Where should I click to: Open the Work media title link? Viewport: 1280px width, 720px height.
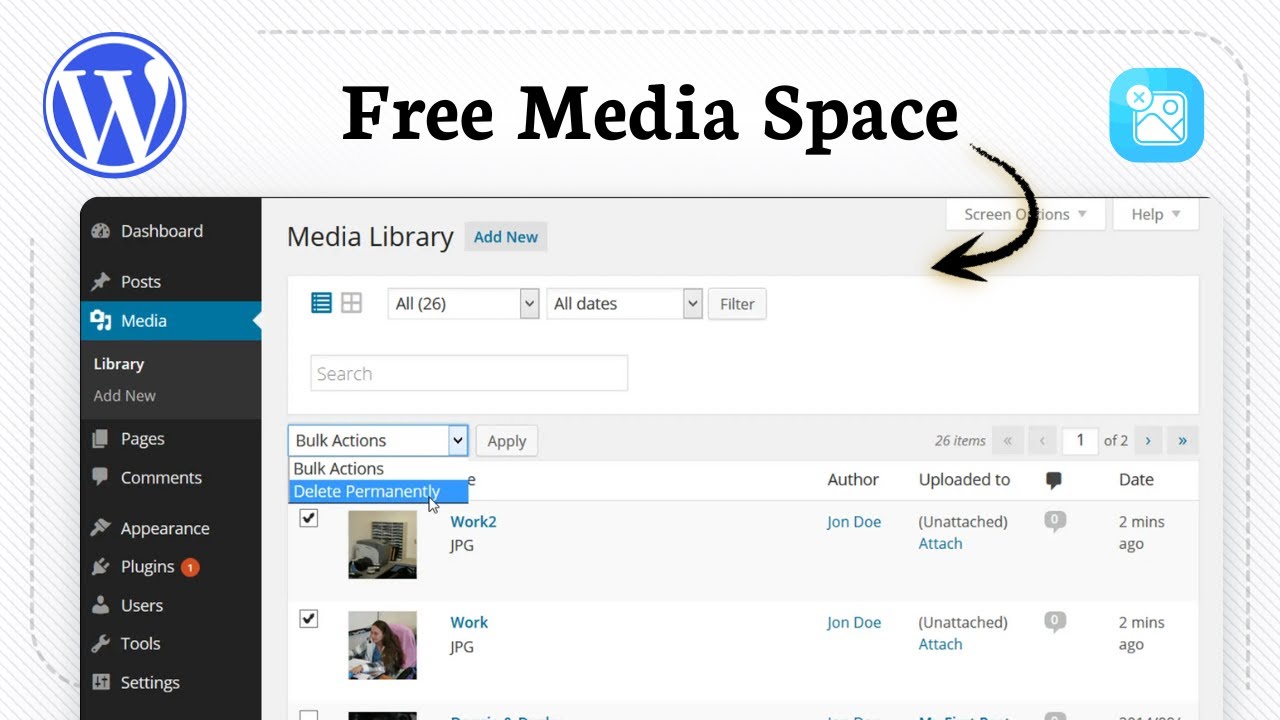tap(469, 622)
